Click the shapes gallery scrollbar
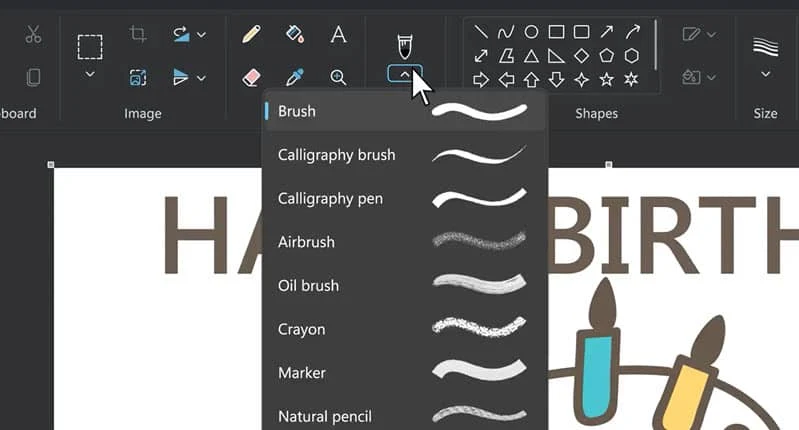Viewport: 799px width, 430px height. click(x=655, y=45)
